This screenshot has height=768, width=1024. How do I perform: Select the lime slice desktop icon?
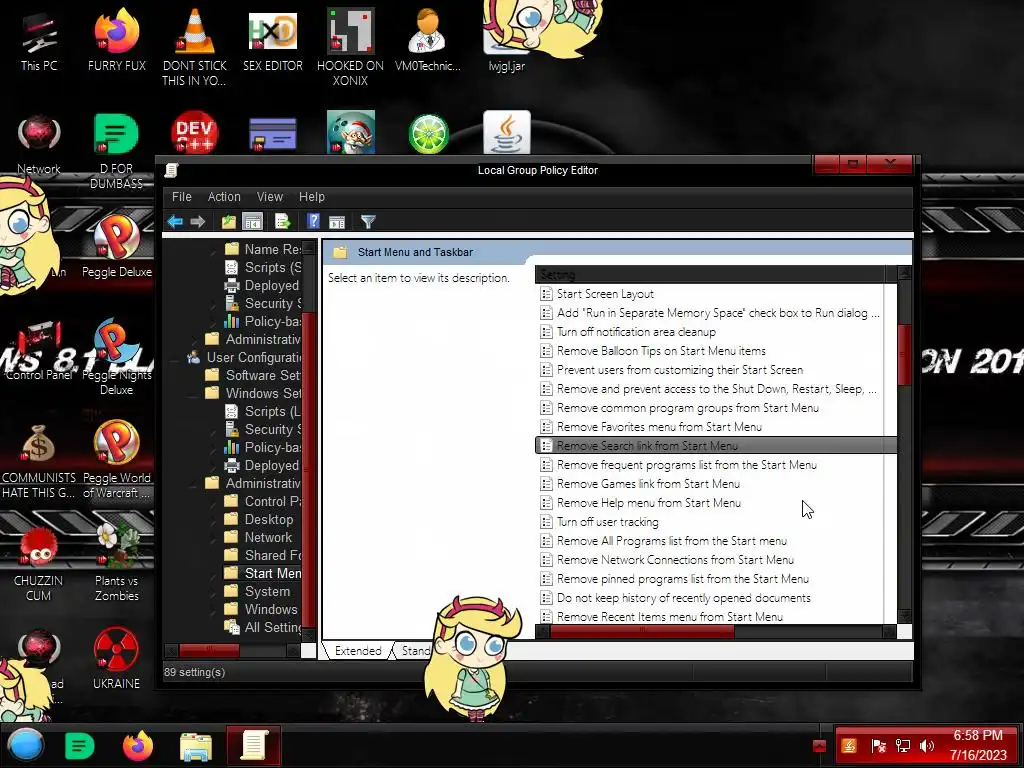tap(428, 133)
